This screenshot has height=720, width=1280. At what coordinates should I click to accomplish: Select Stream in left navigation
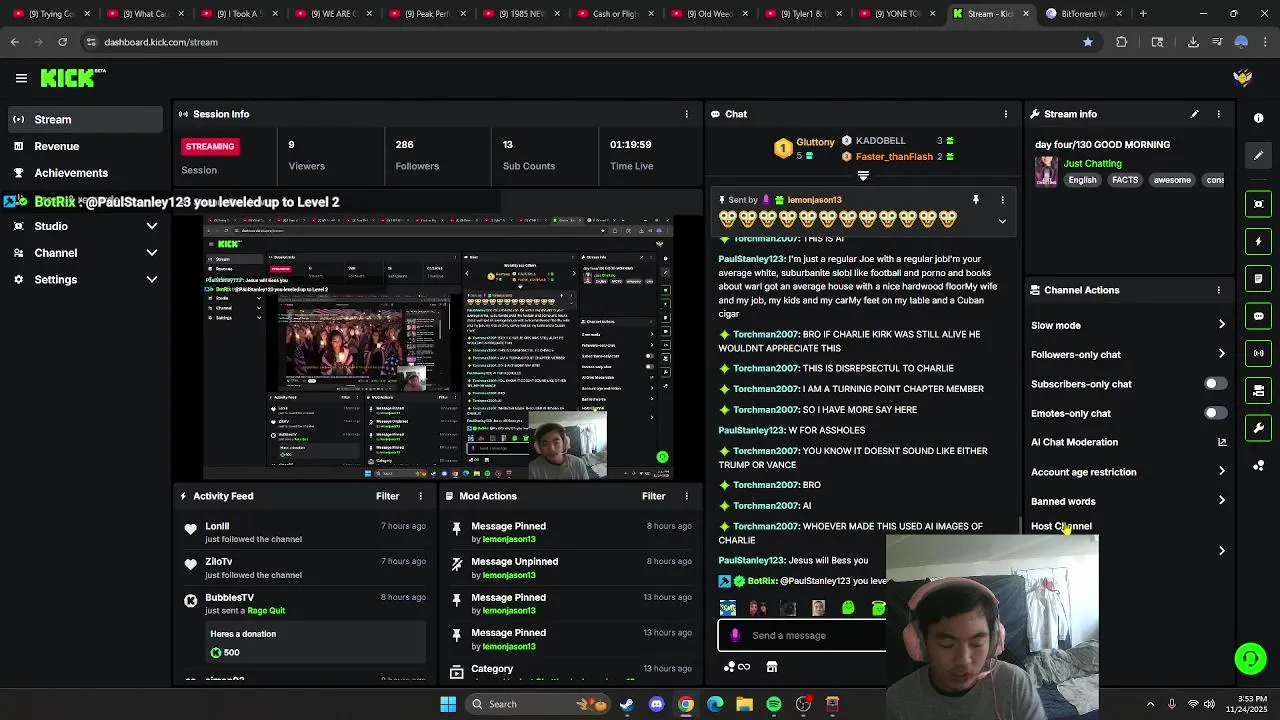pyautogui.click(x=84, y=120)
